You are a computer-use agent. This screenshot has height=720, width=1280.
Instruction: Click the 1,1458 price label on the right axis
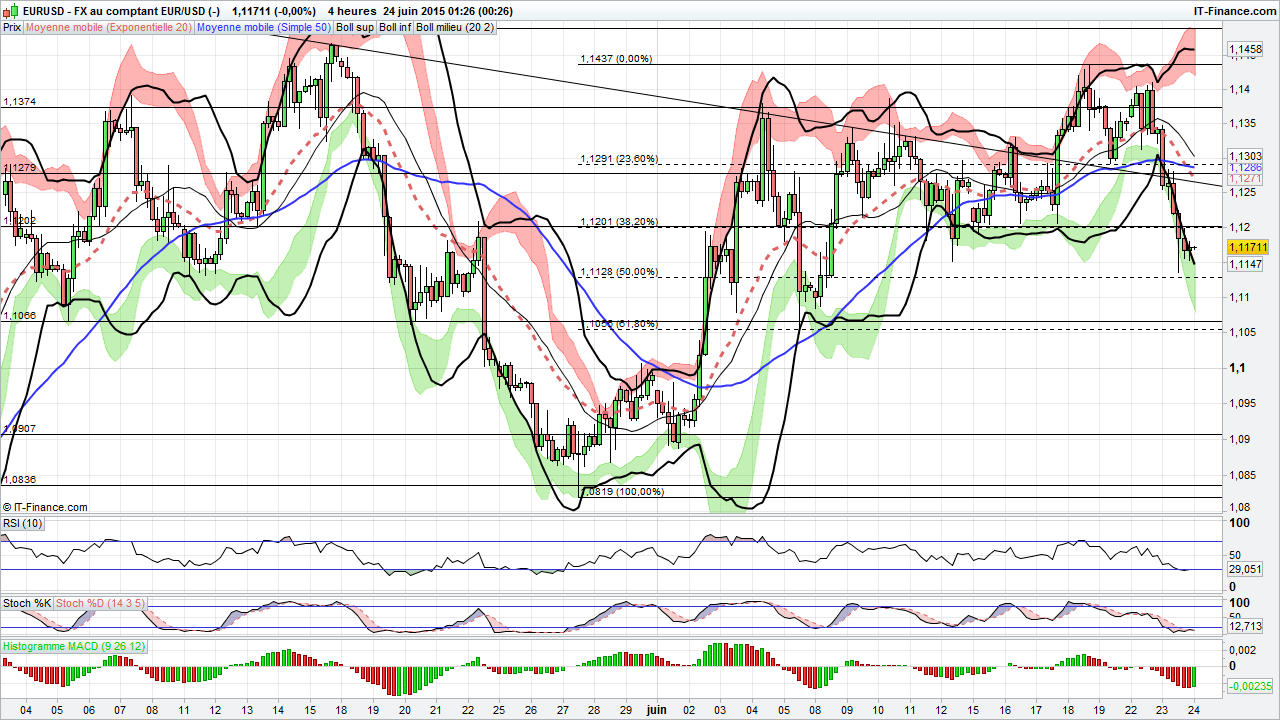click(x=1243, y=48)
